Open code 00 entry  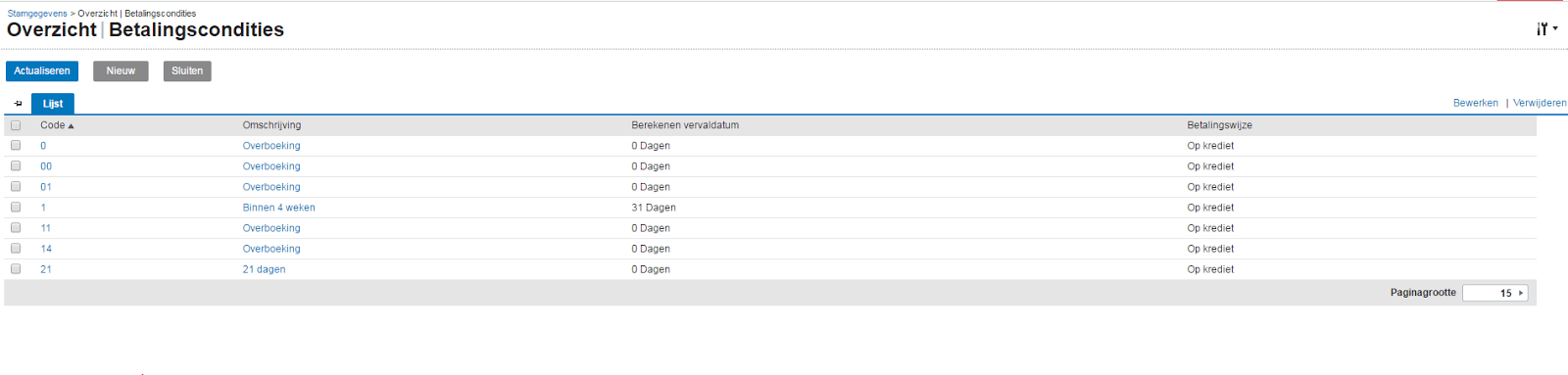46,166
